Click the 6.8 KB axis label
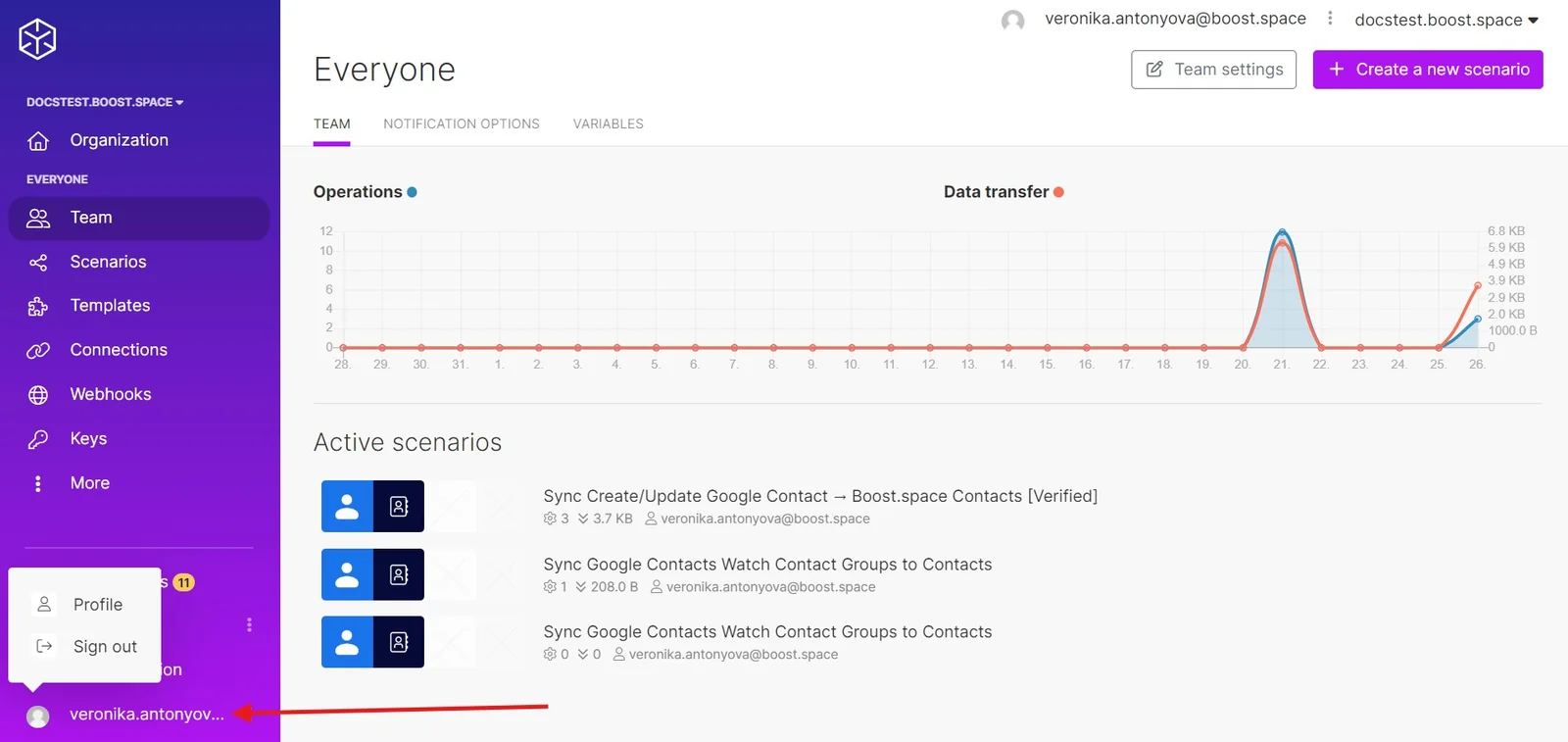 click(x=1506, y=231)
